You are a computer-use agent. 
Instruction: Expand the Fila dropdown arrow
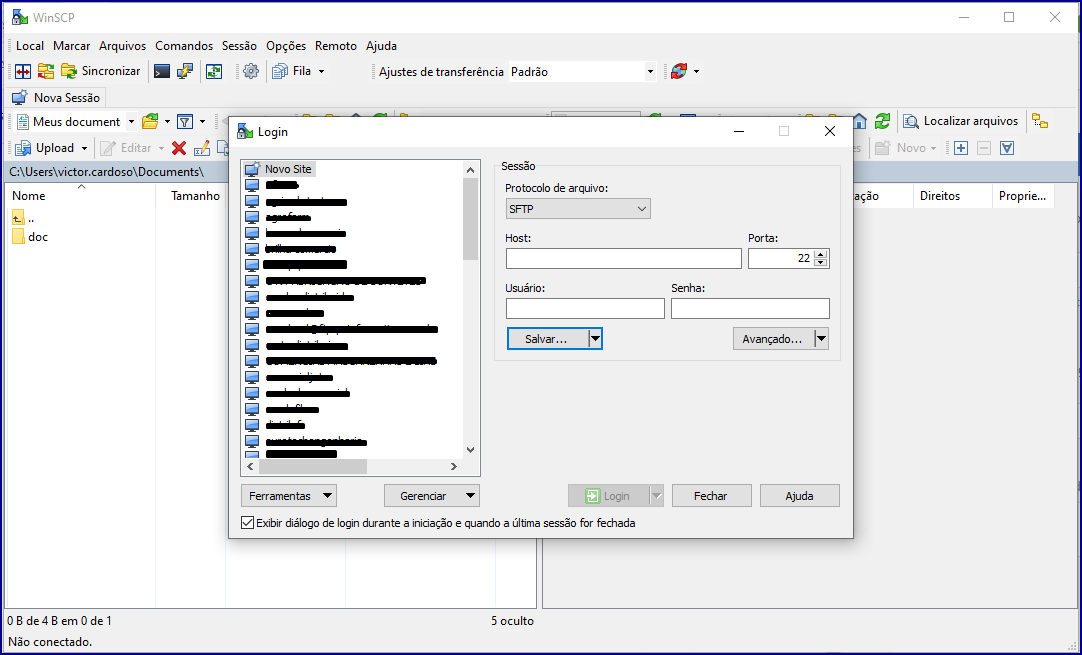coord(322,72)
